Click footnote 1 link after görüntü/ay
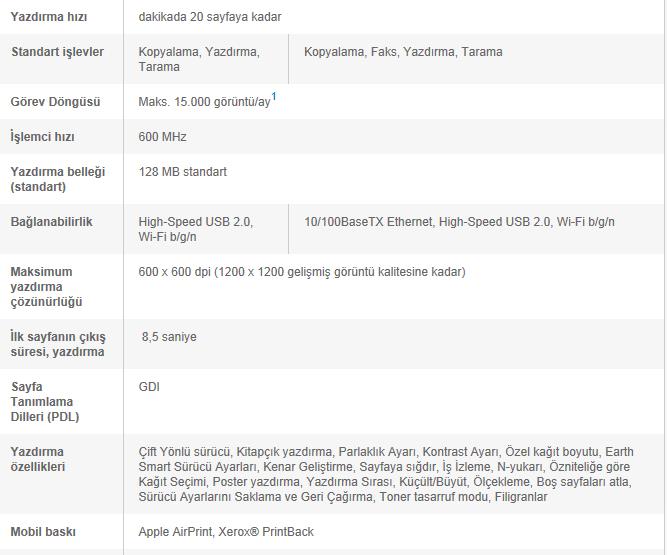 point(274,97)
